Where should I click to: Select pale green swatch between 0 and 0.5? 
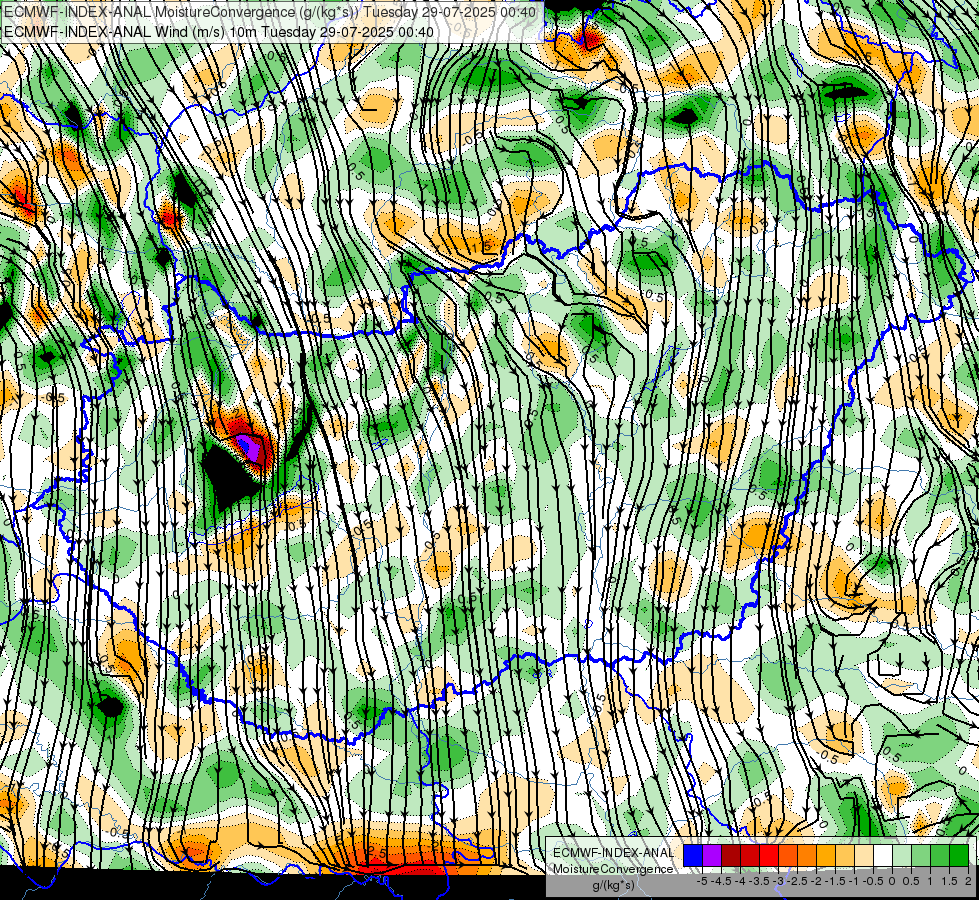coord(902,856)
